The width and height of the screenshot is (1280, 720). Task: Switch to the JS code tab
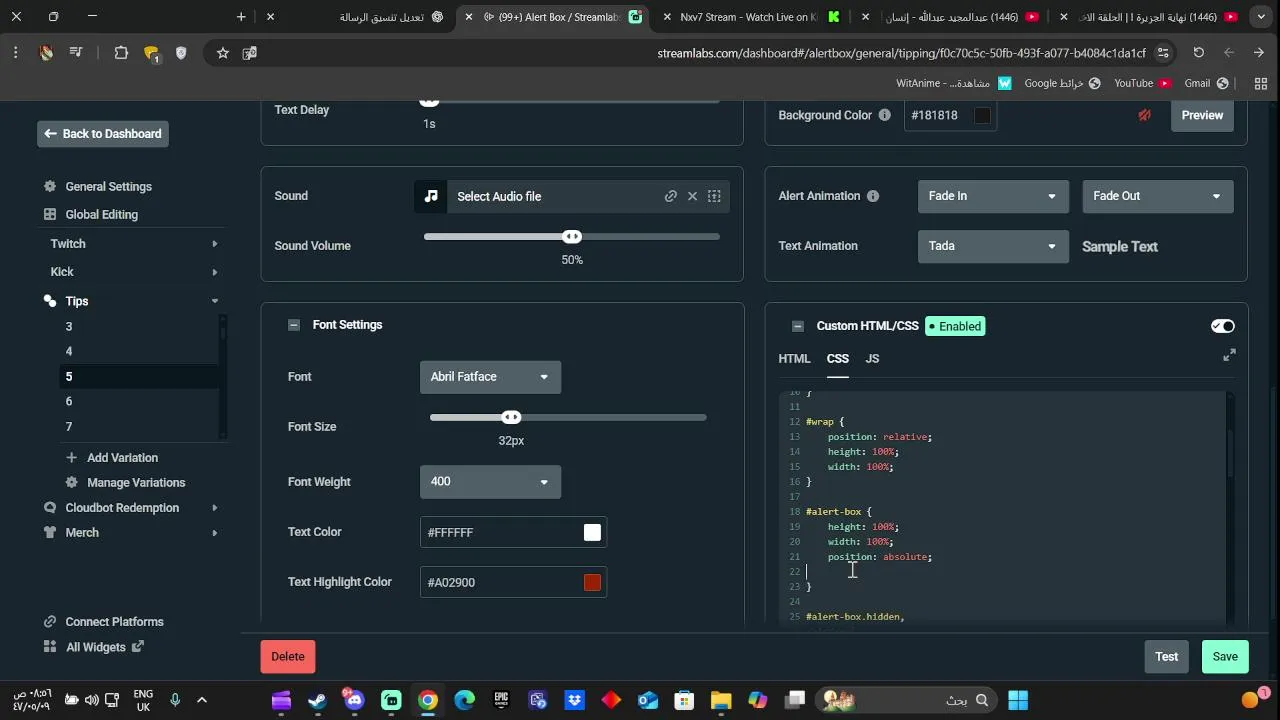coord(872,359)
